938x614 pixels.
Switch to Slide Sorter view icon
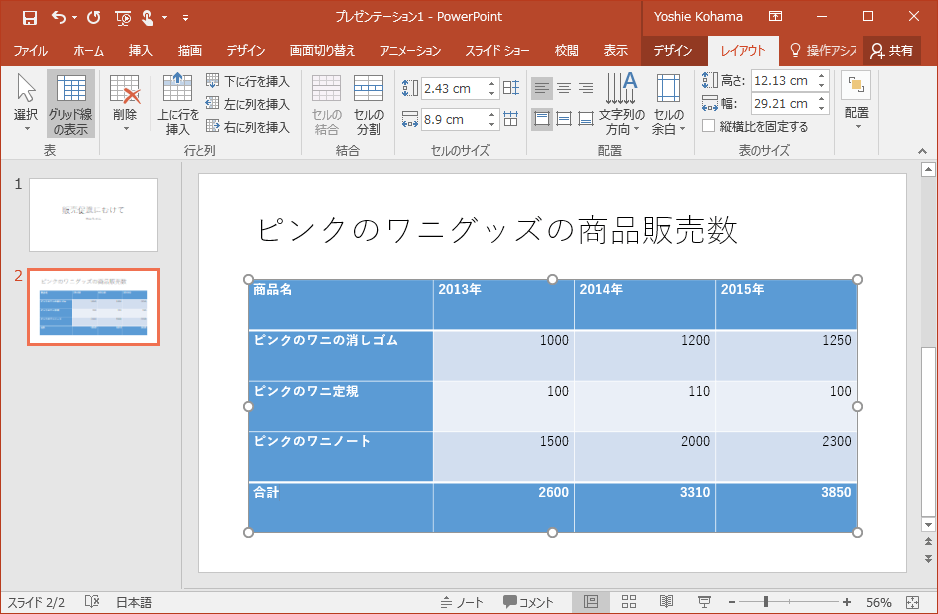(629, 602)
